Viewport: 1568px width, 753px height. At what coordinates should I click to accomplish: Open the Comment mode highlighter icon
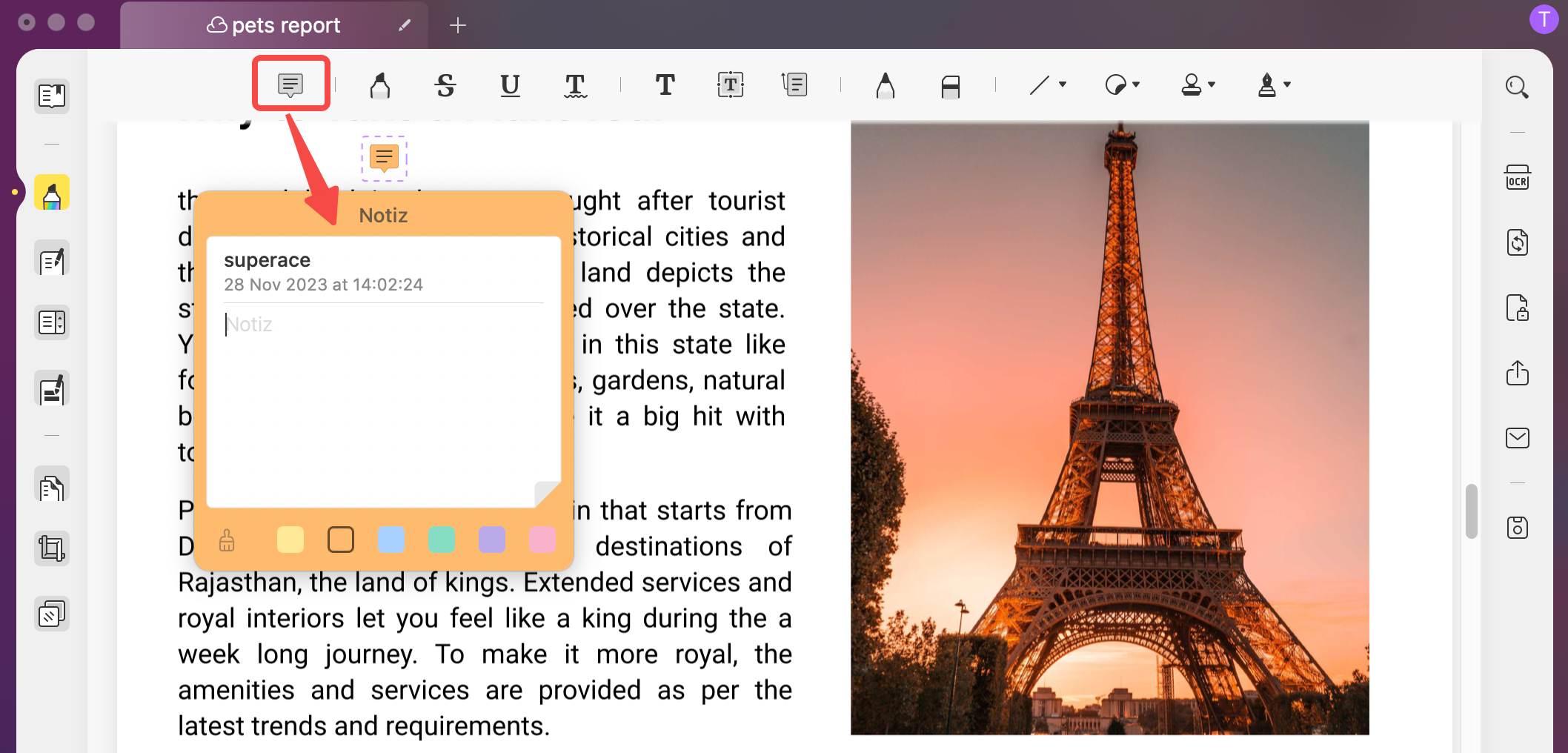[52, 193]
